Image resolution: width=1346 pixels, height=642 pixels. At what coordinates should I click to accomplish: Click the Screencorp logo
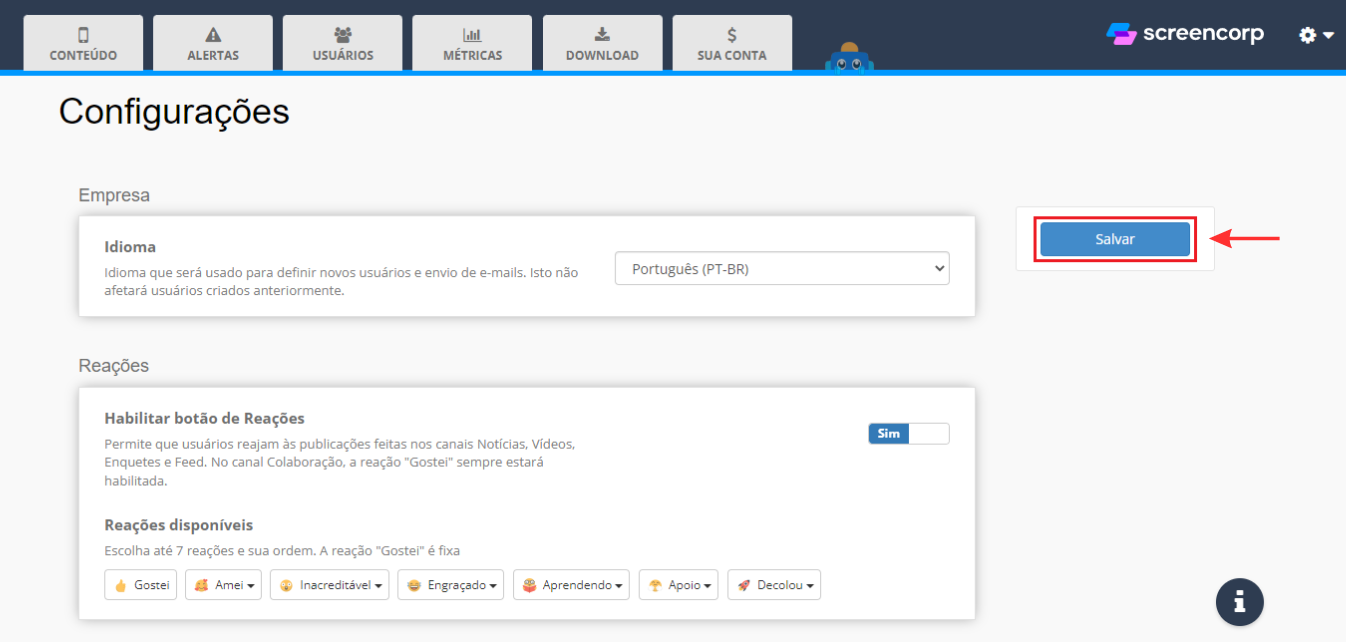pos(1185,34)
